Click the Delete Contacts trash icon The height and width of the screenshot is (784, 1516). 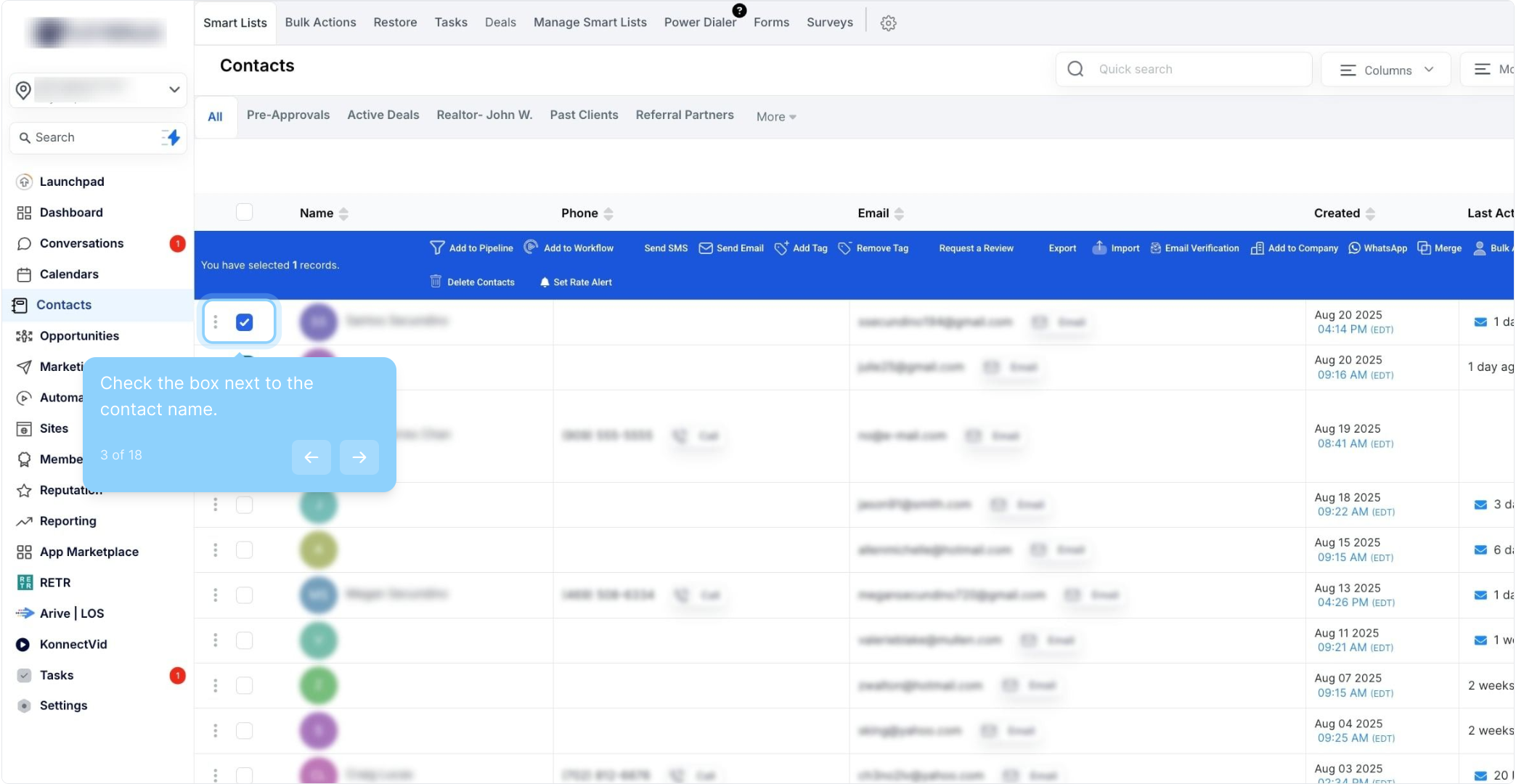436,282
